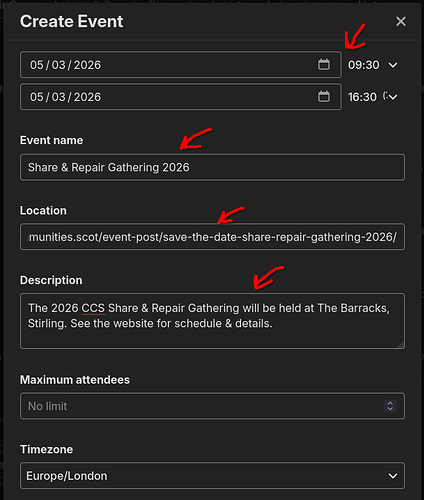Screen dimensions: 424x500
Task: Click the Maximum attendees field
Action: (212, 406)
